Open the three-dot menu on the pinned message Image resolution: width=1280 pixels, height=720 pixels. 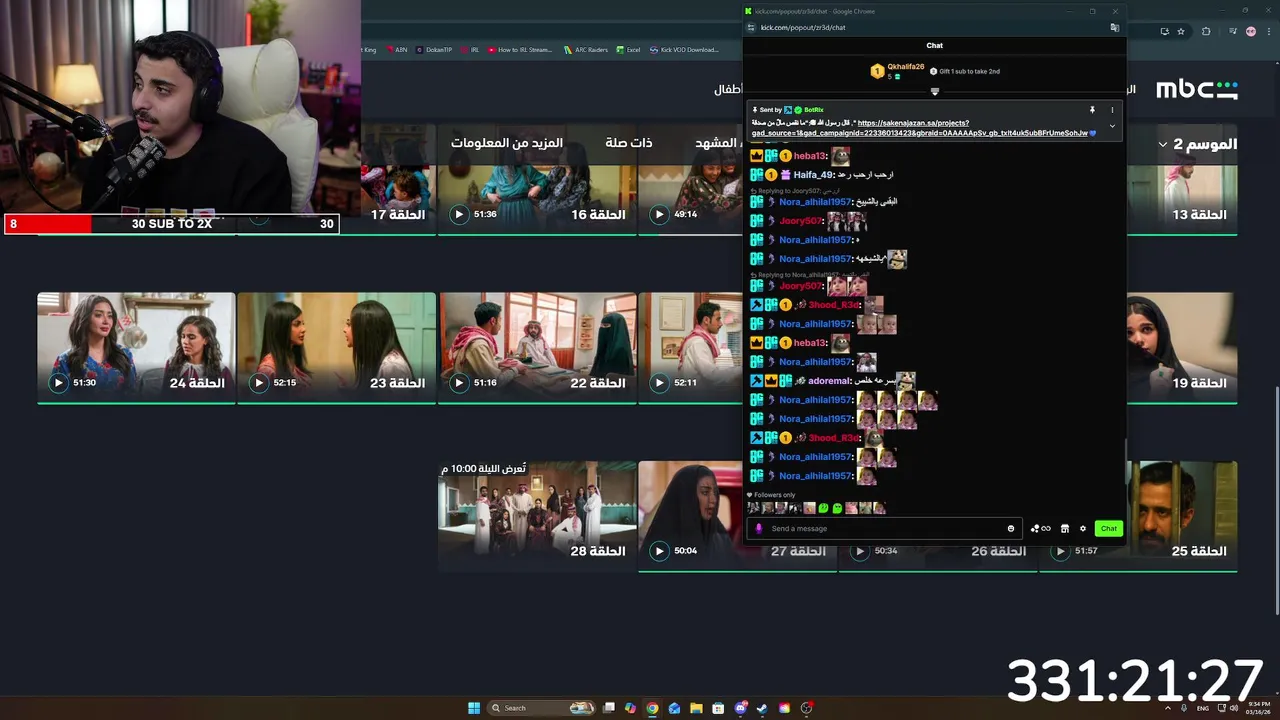pos(1111,110)
